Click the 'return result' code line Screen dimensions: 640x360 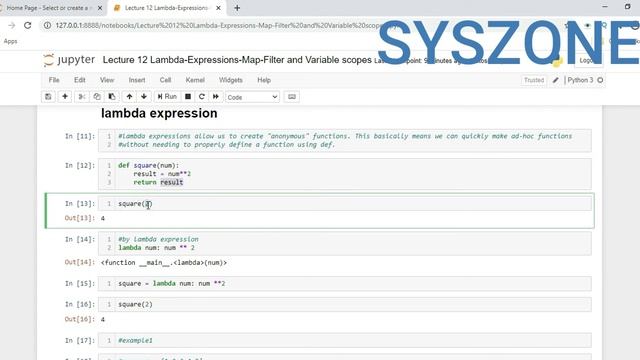point(158,182)
